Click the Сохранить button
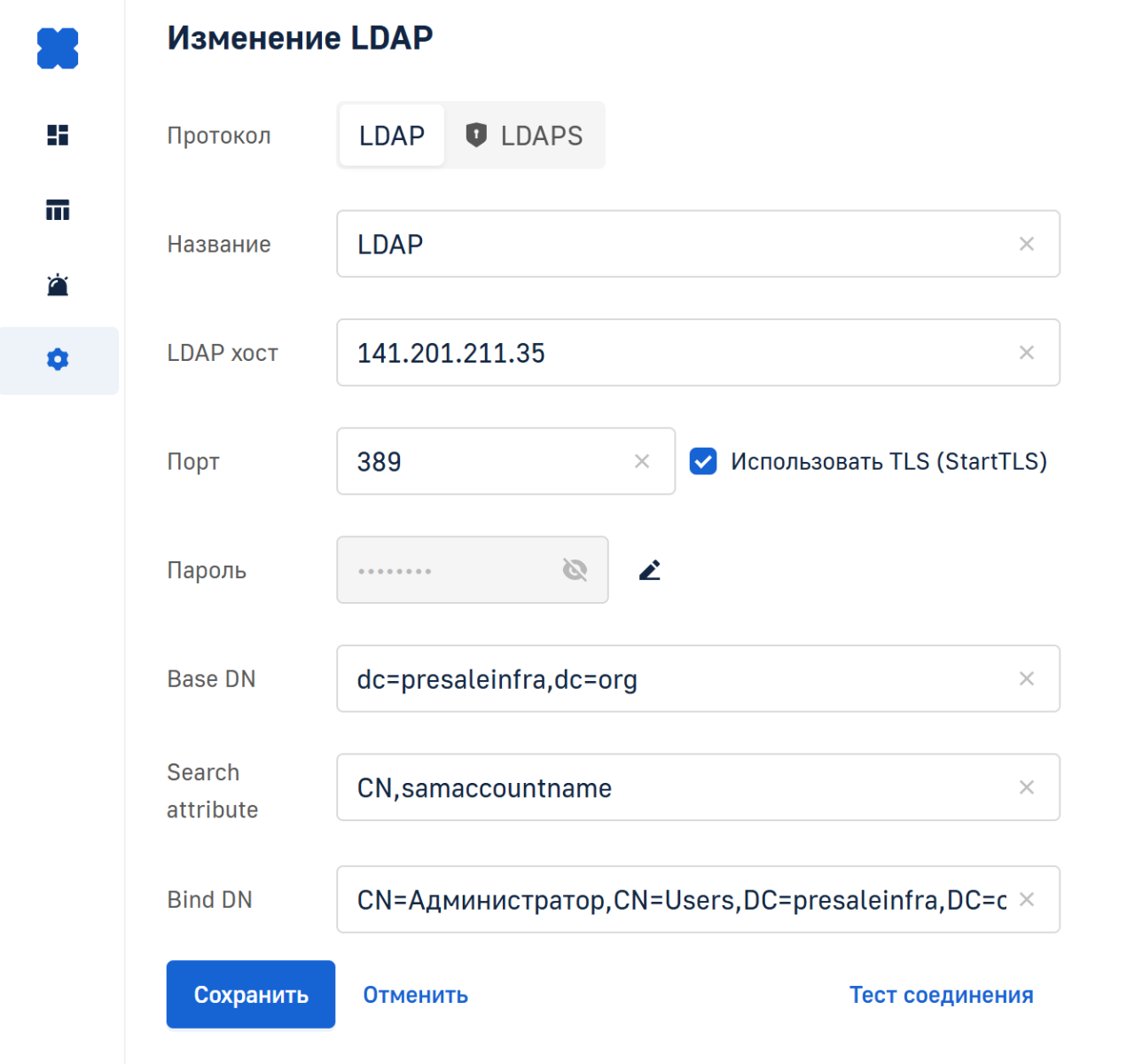Image resolution: width=1127 pixels, height=1064 pixels. click(251, 995)
